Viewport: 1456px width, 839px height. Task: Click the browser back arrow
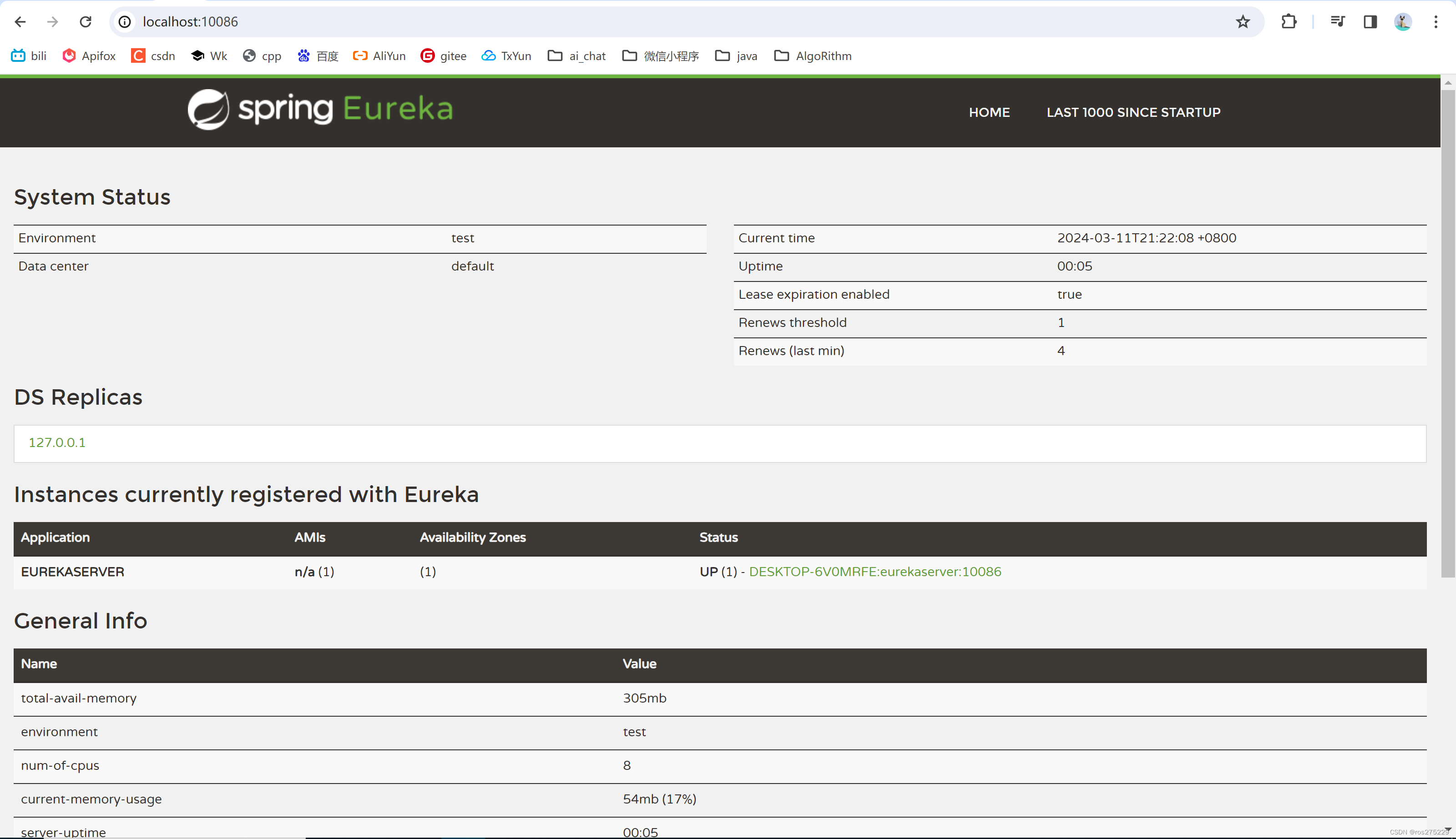tap(20, 22)
